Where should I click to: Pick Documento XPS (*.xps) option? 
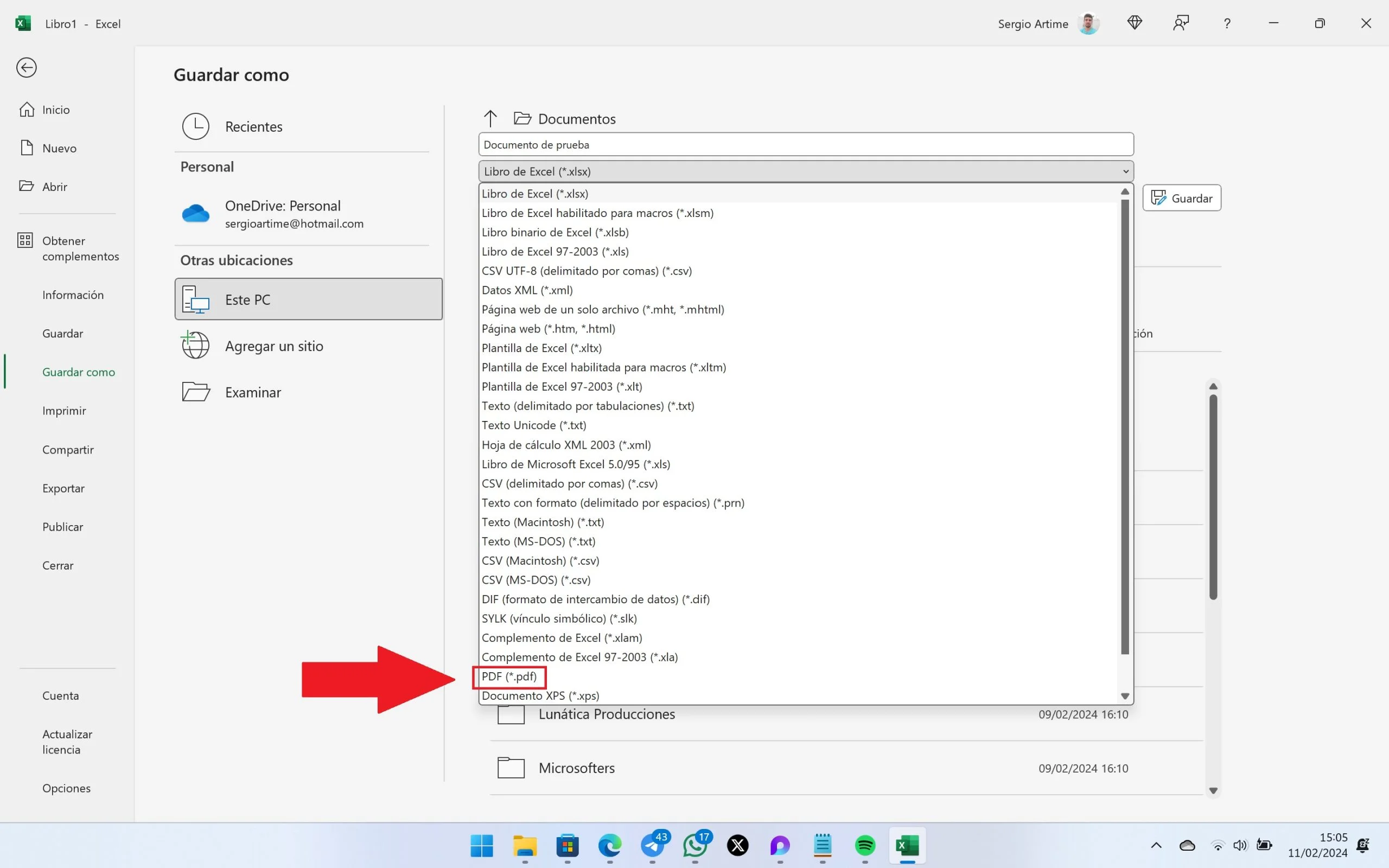coord(540,696)
